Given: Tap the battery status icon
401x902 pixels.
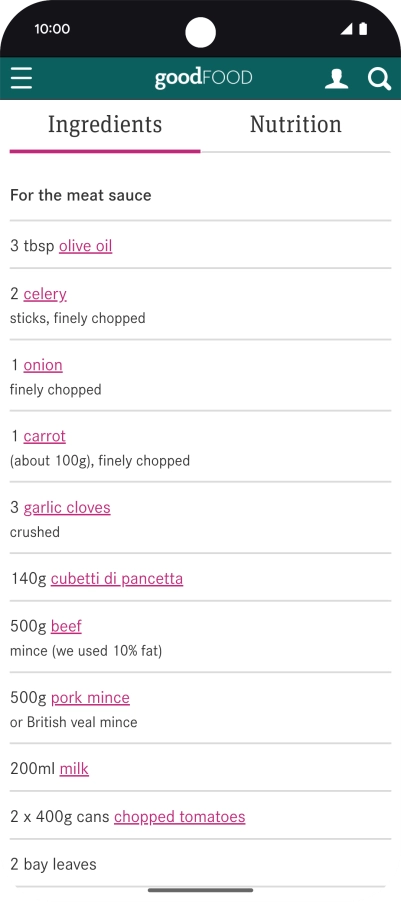Looking at the screenshot, I should [363, 29].
